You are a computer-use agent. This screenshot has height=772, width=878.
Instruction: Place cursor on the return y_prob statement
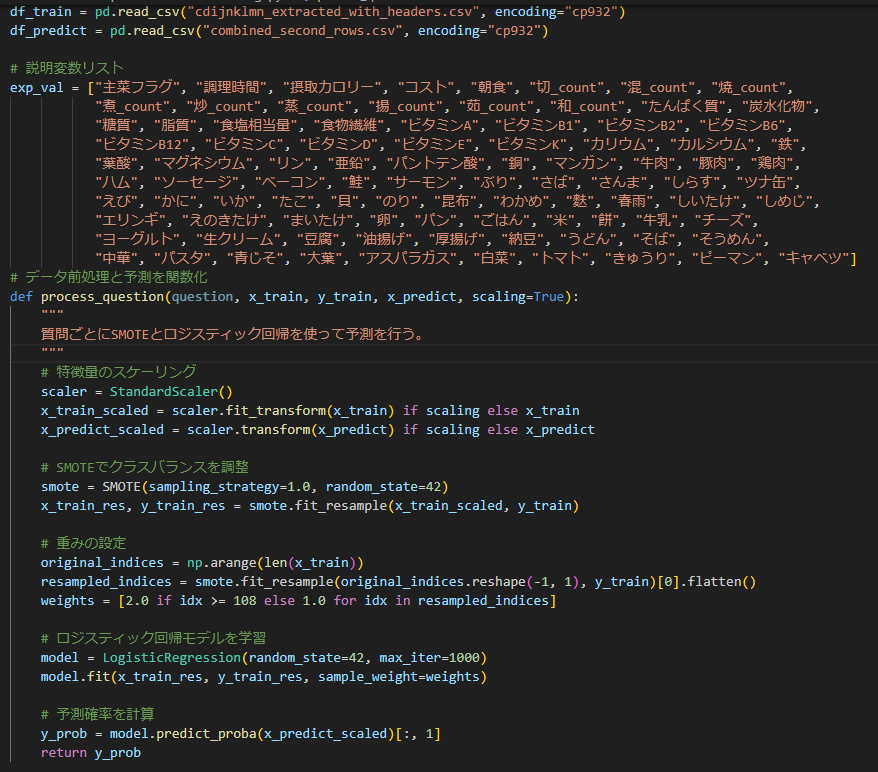coord(91,752)
